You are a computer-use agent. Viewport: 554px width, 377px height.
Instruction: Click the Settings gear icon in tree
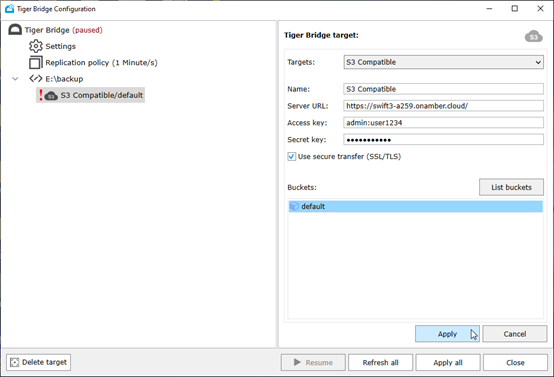(36, 46)
